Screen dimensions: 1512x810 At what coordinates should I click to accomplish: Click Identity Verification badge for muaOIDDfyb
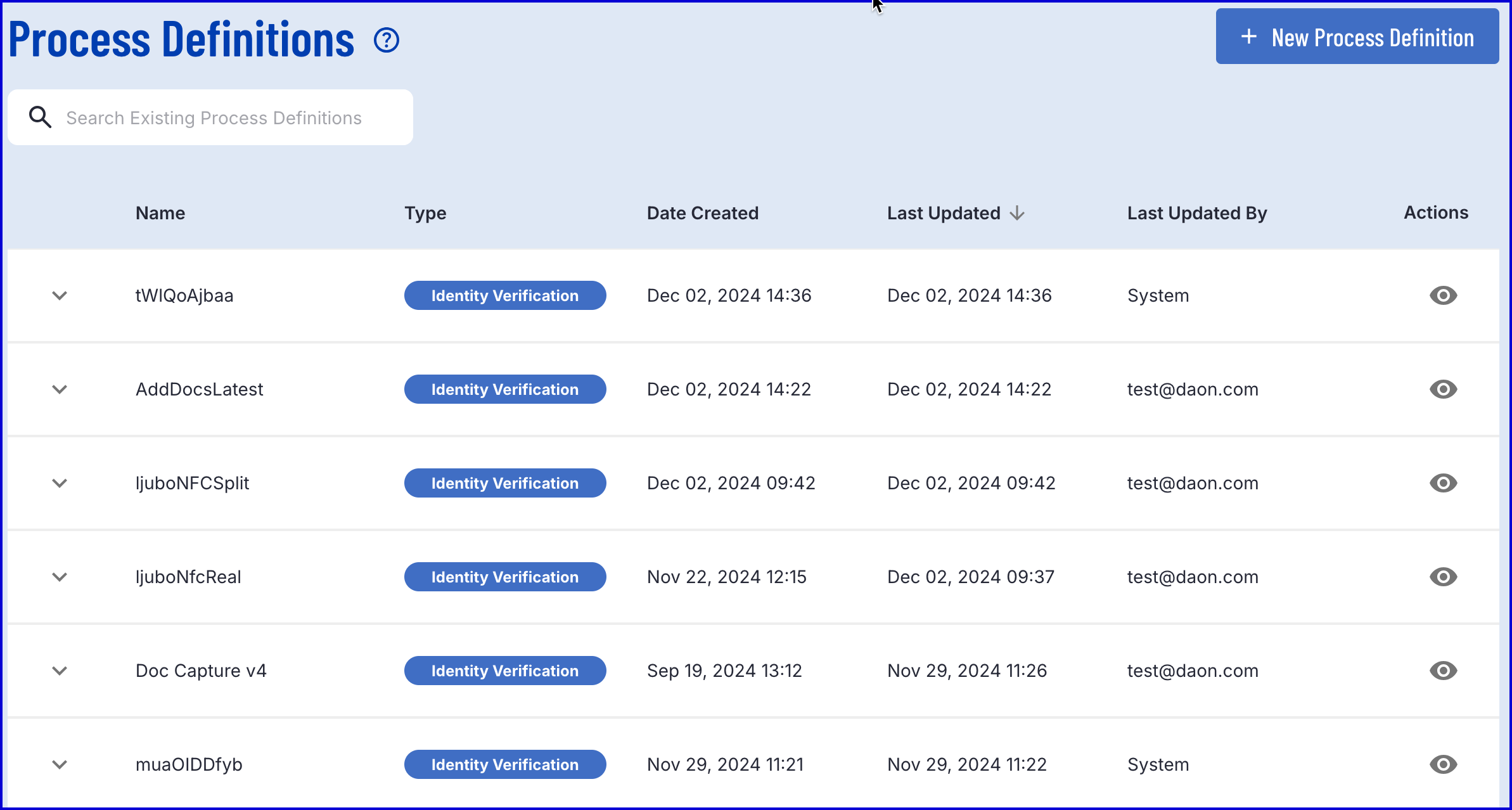pyautogui.click(x=505, y=764)
